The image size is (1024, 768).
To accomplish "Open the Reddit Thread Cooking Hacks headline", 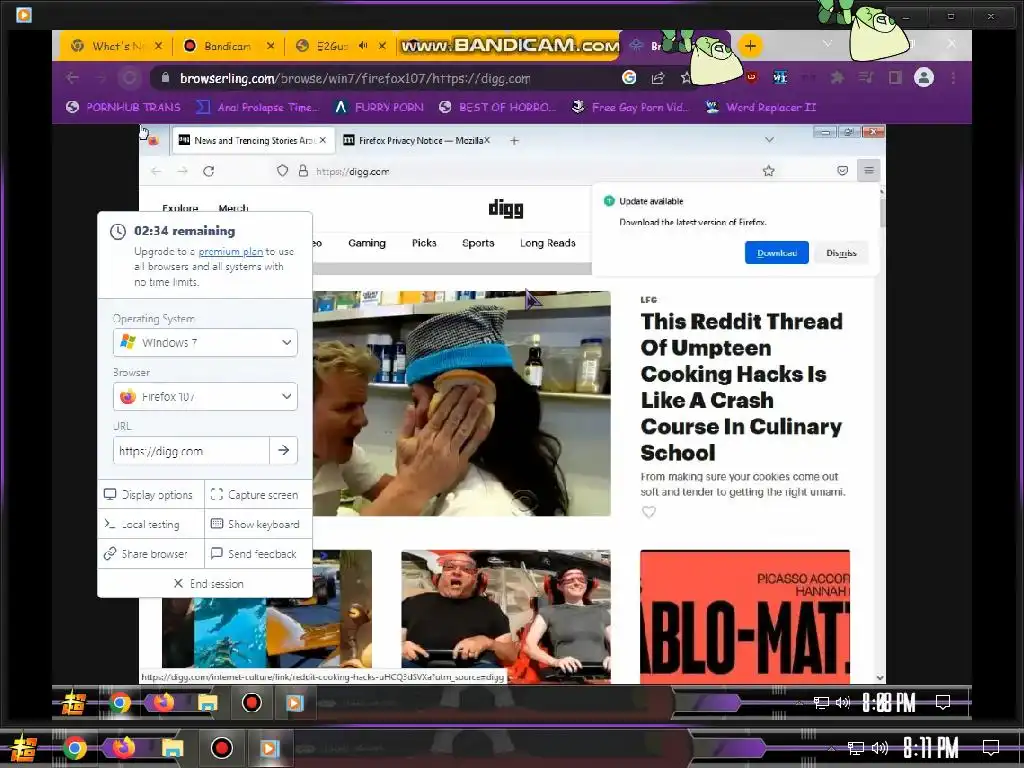I will tap(741, 387).
